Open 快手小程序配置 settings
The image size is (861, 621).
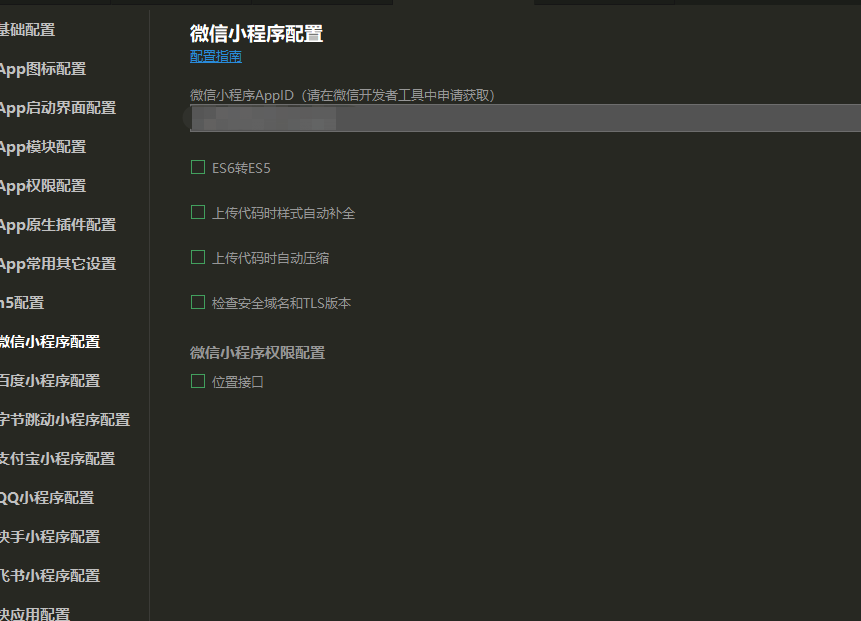click(x=50, y=536)
